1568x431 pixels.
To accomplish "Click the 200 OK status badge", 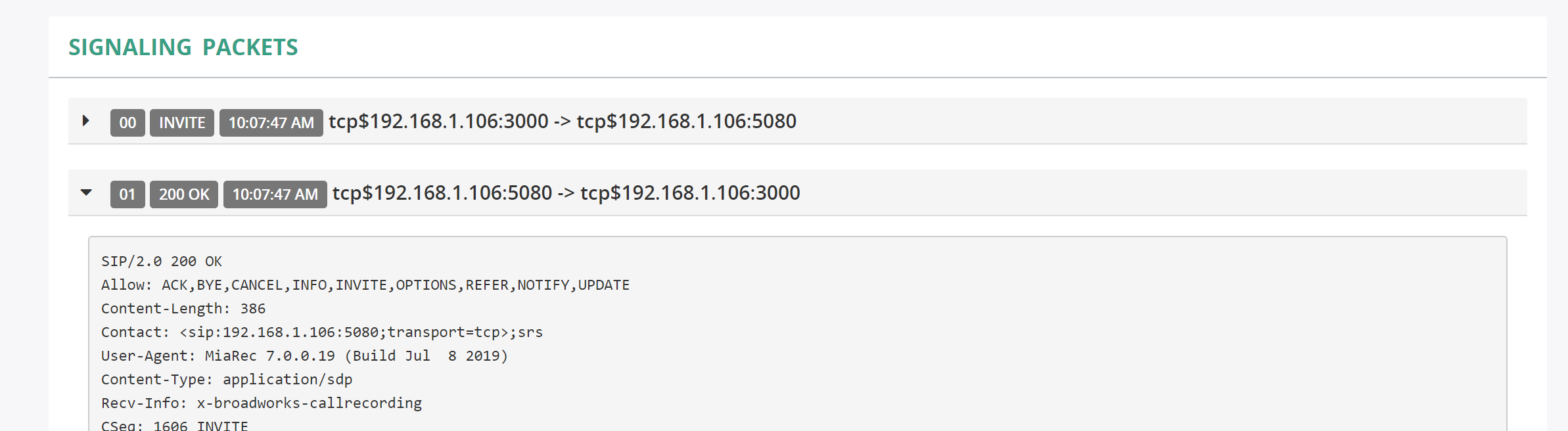I will (184, 194).
